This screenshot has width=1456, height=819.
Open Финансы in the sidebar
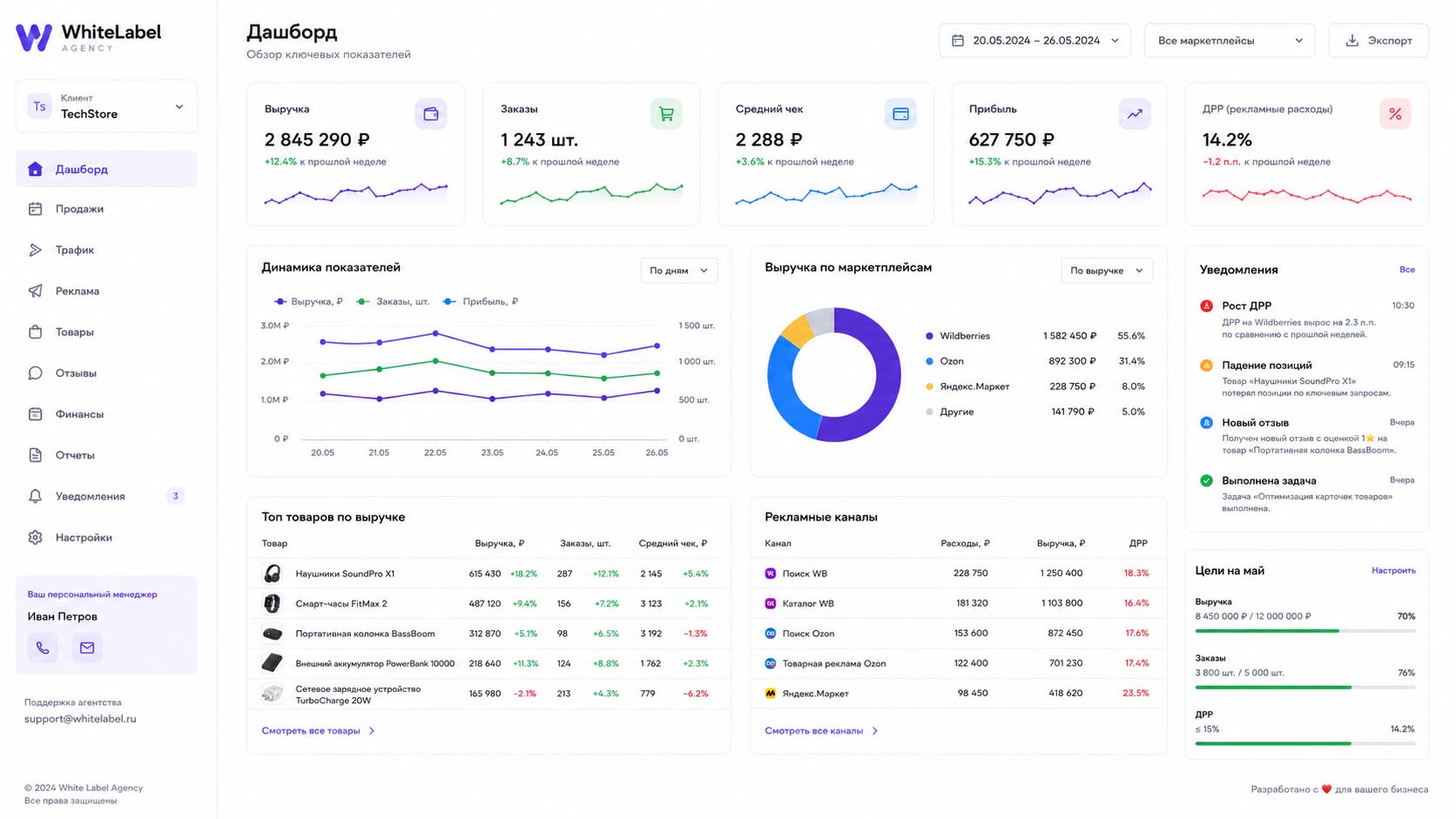pos(106,414)
